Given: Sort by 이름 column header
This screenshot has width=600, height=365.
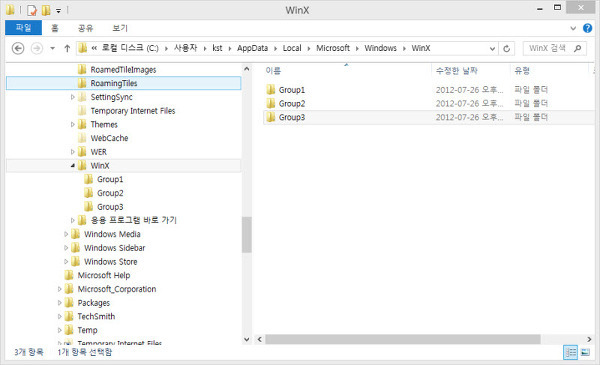Looking at the screenshot, I should click(x=273, y=71).
